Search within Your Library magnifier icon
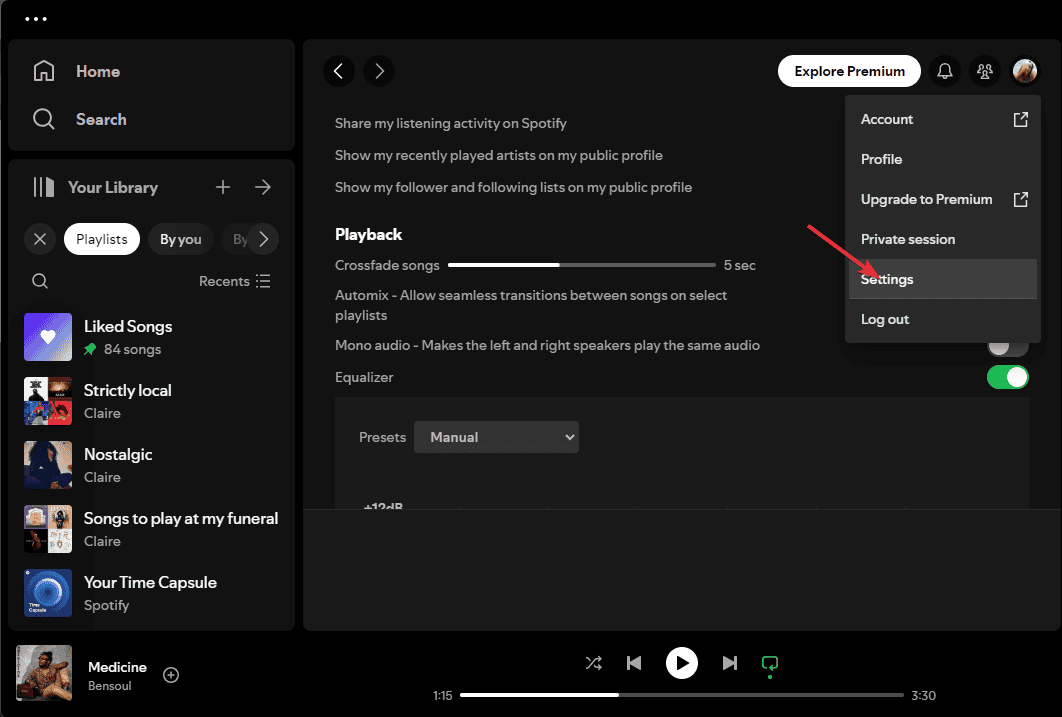 [x=40, y=281]
